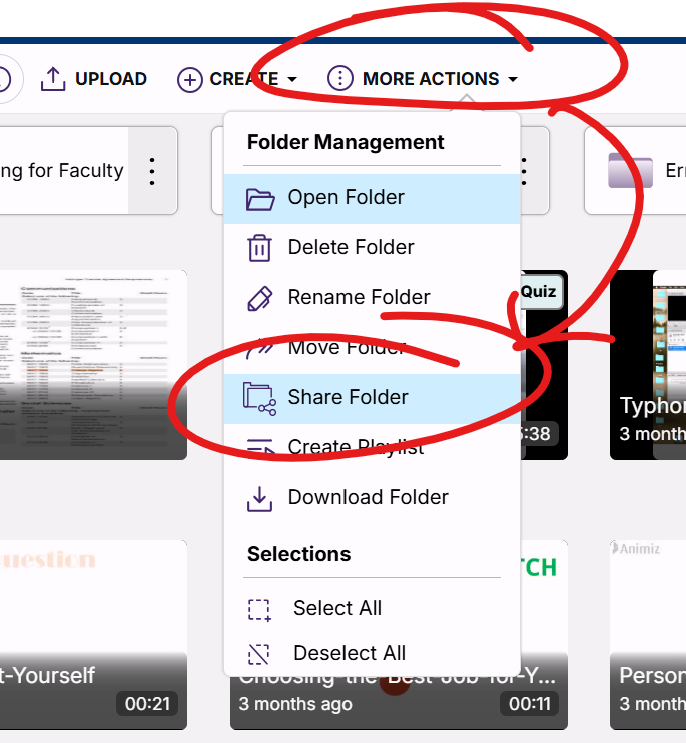
Task: Click '3 months ago' under Choosing video
Action: tap(296, 704)
